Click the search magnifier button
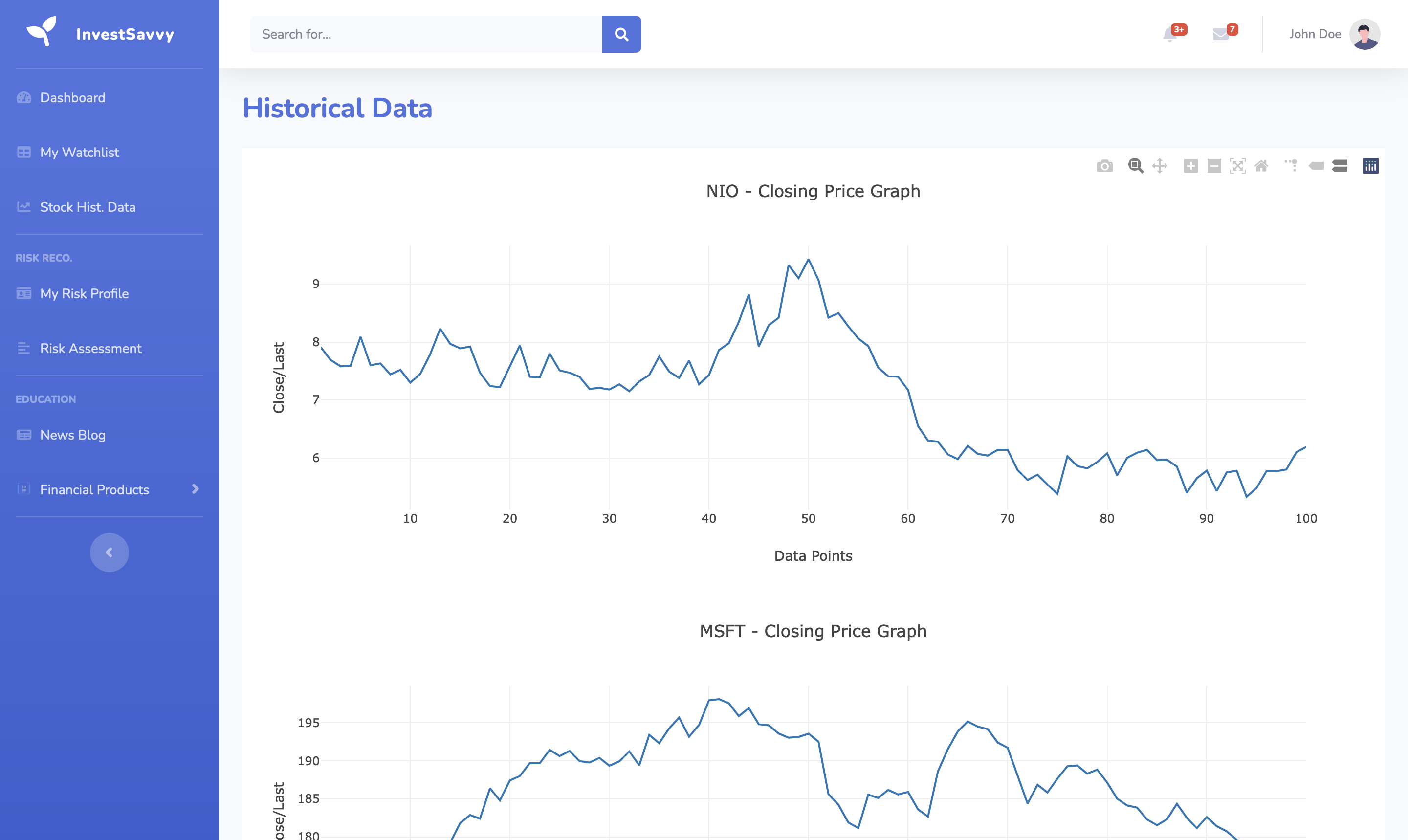1408x840 pixels. point(621,34)
